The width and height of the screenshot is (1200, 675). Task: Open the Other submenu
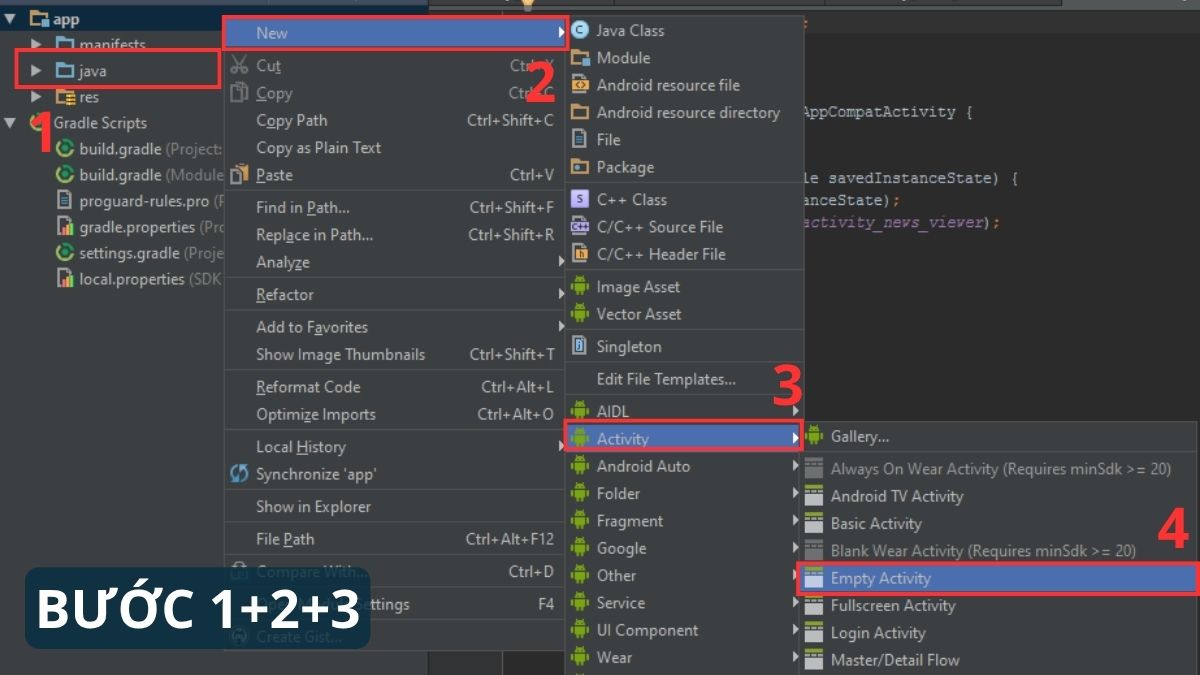[x=685, y=575]
